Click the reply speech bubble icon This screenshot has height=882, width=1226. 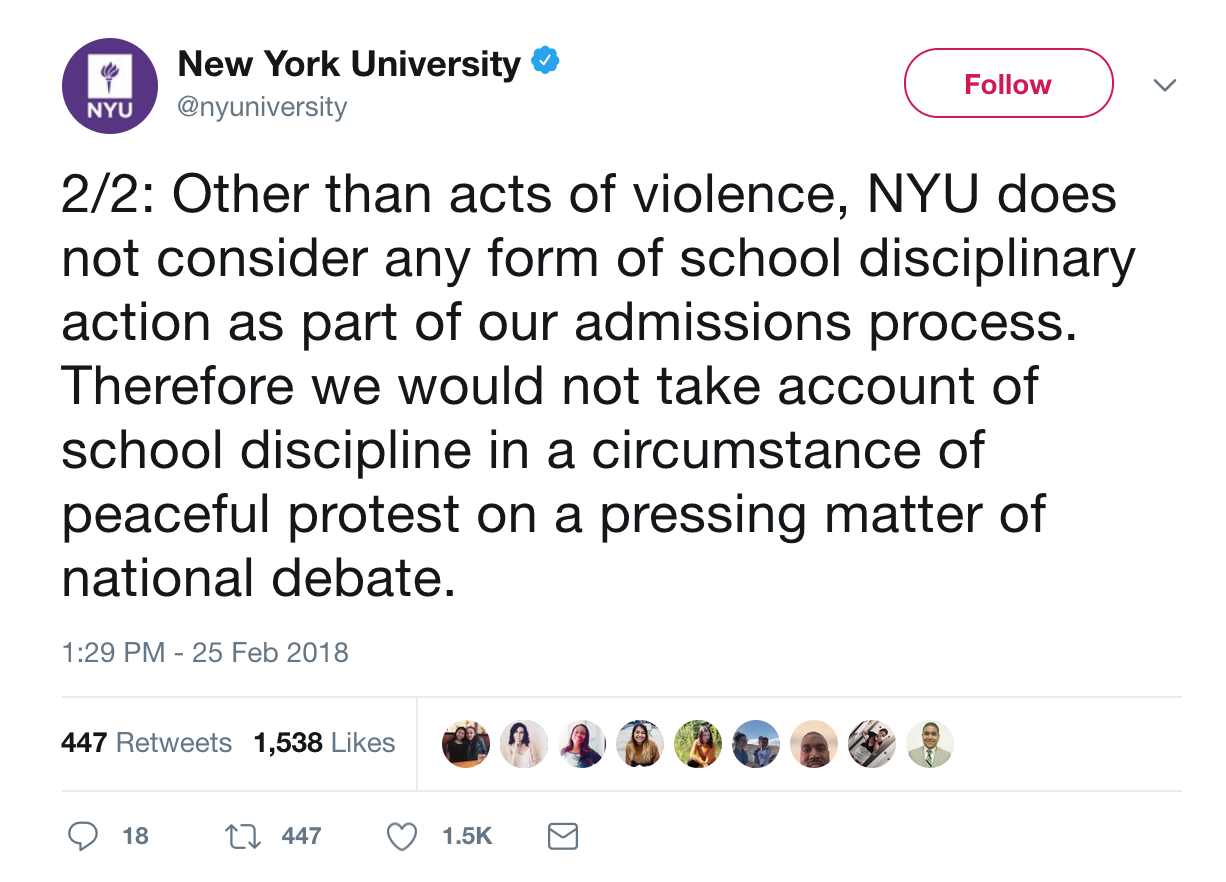[84, 836]
